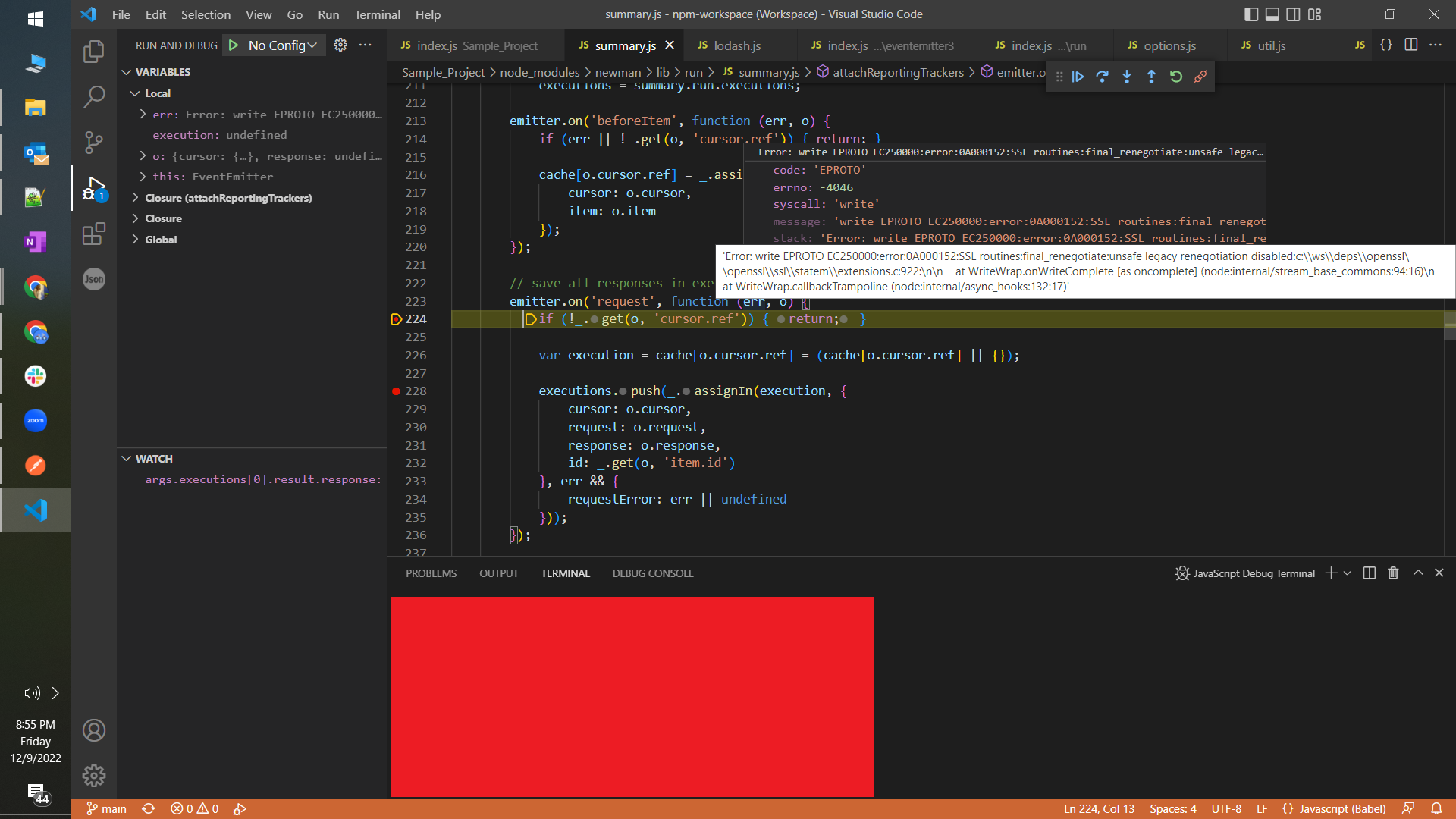Image resolution: width=1456 pixels, height=819 pixels.
Task: Collapse the Local variables section
Action: pos(136,93)
